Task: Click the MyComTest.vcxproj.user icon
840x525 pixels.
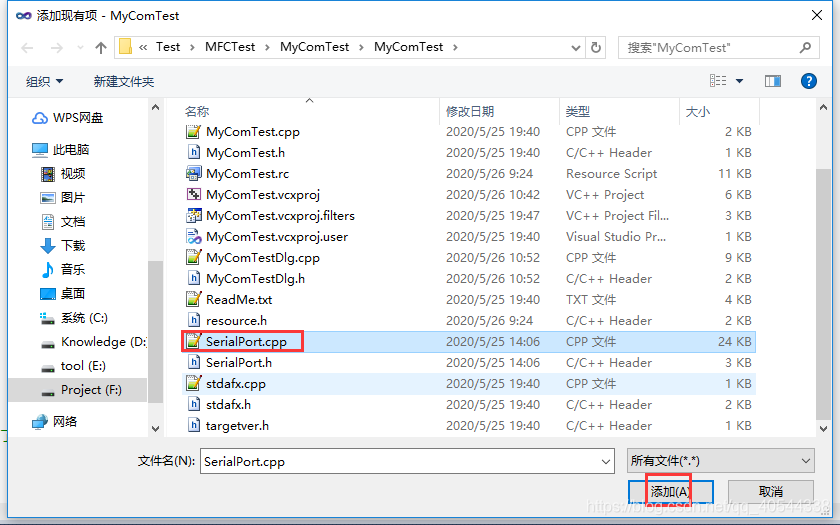Action: point(193,236)
